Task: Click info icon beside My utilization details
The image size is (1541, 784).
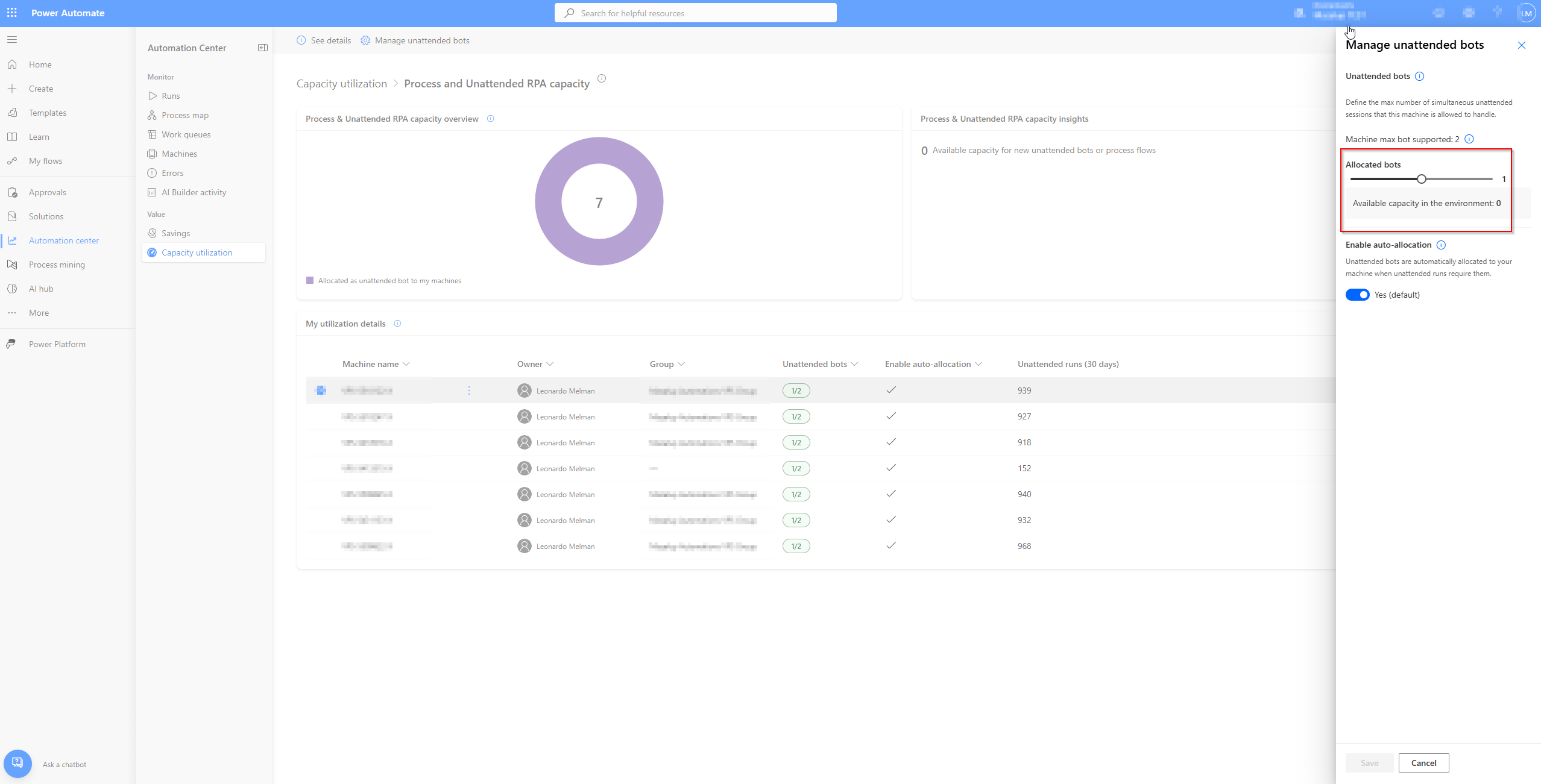Action: click(x=397, y=324)
